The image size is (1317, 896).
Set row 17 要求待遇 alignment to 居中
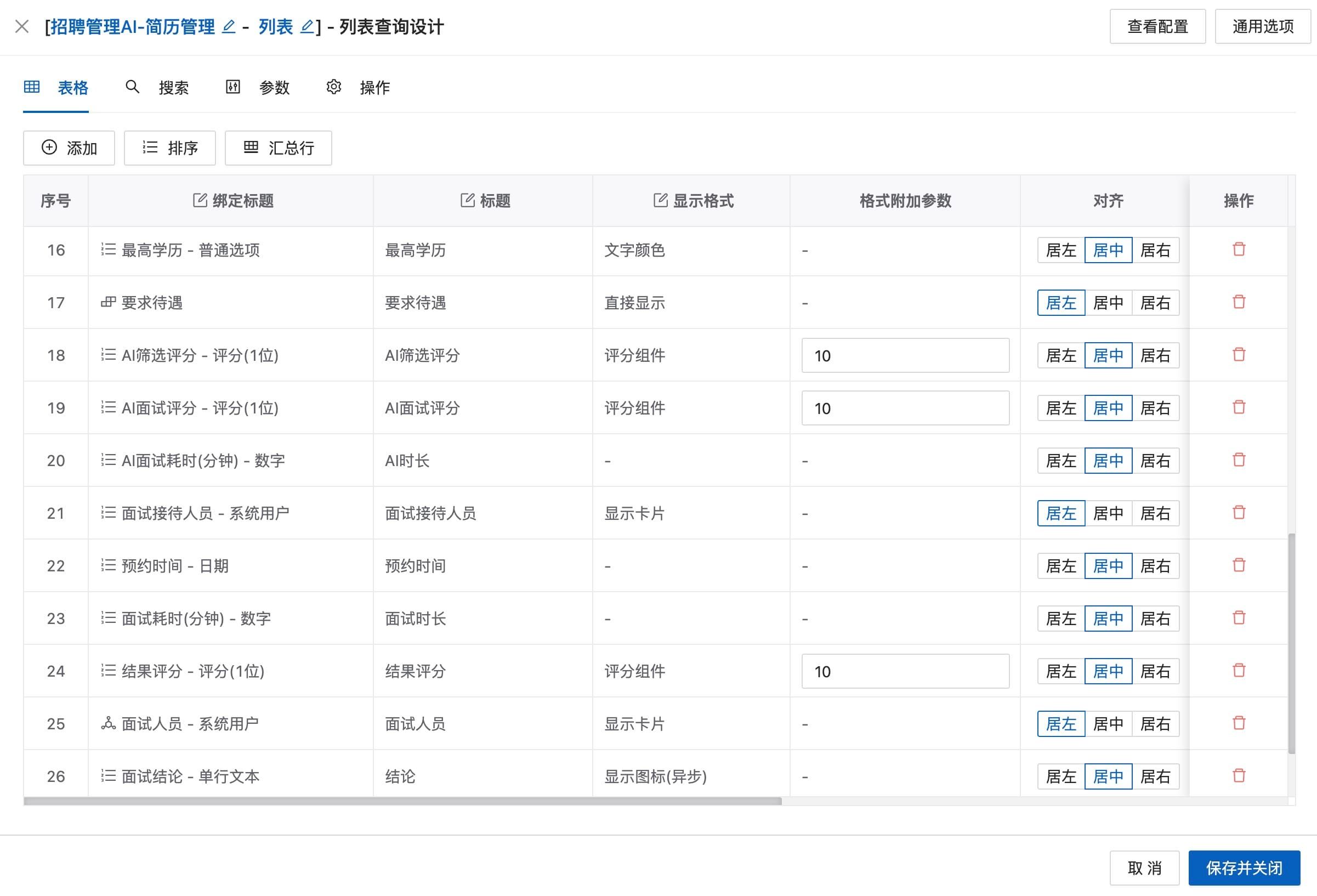tap(1108, 303)
